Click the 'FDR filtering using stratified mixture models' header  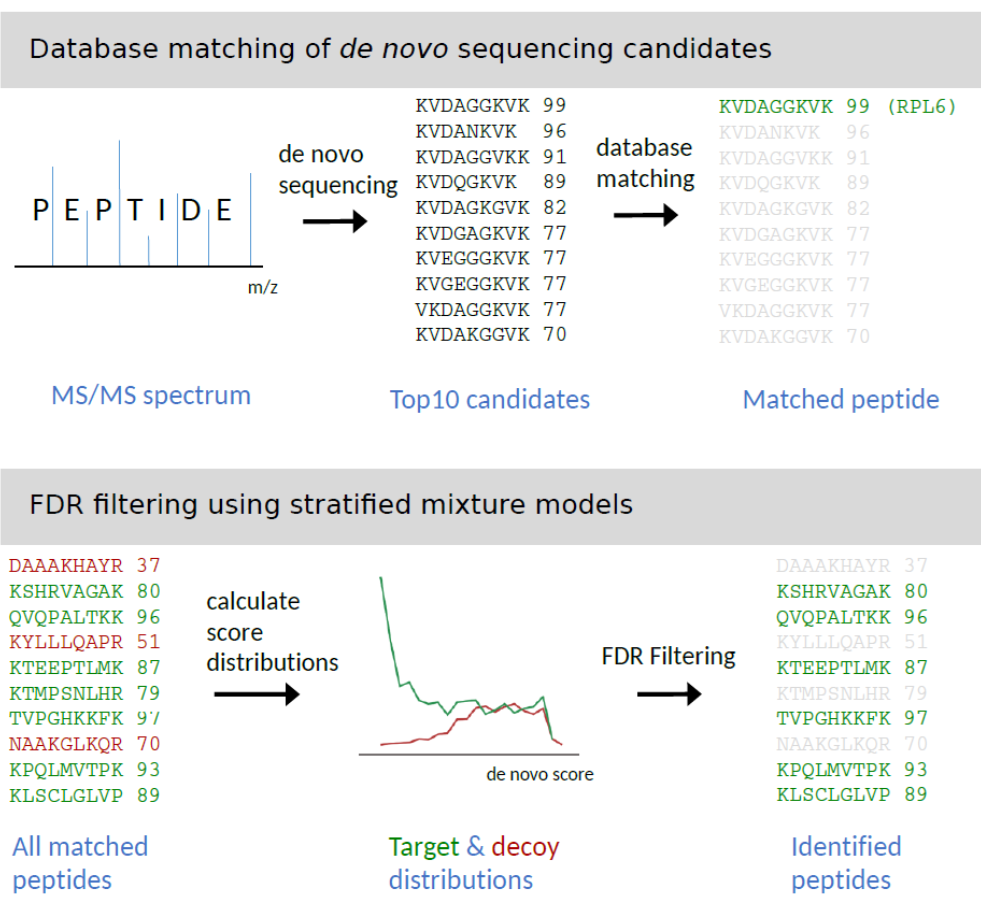[331, 504]
